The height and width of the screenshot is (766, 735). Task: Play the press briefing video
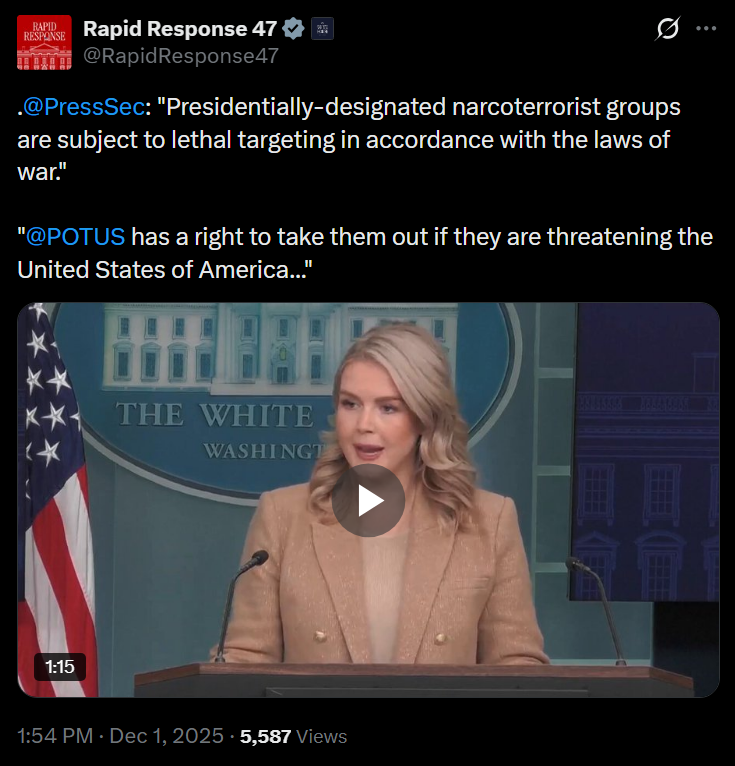(x=368, y=500)
